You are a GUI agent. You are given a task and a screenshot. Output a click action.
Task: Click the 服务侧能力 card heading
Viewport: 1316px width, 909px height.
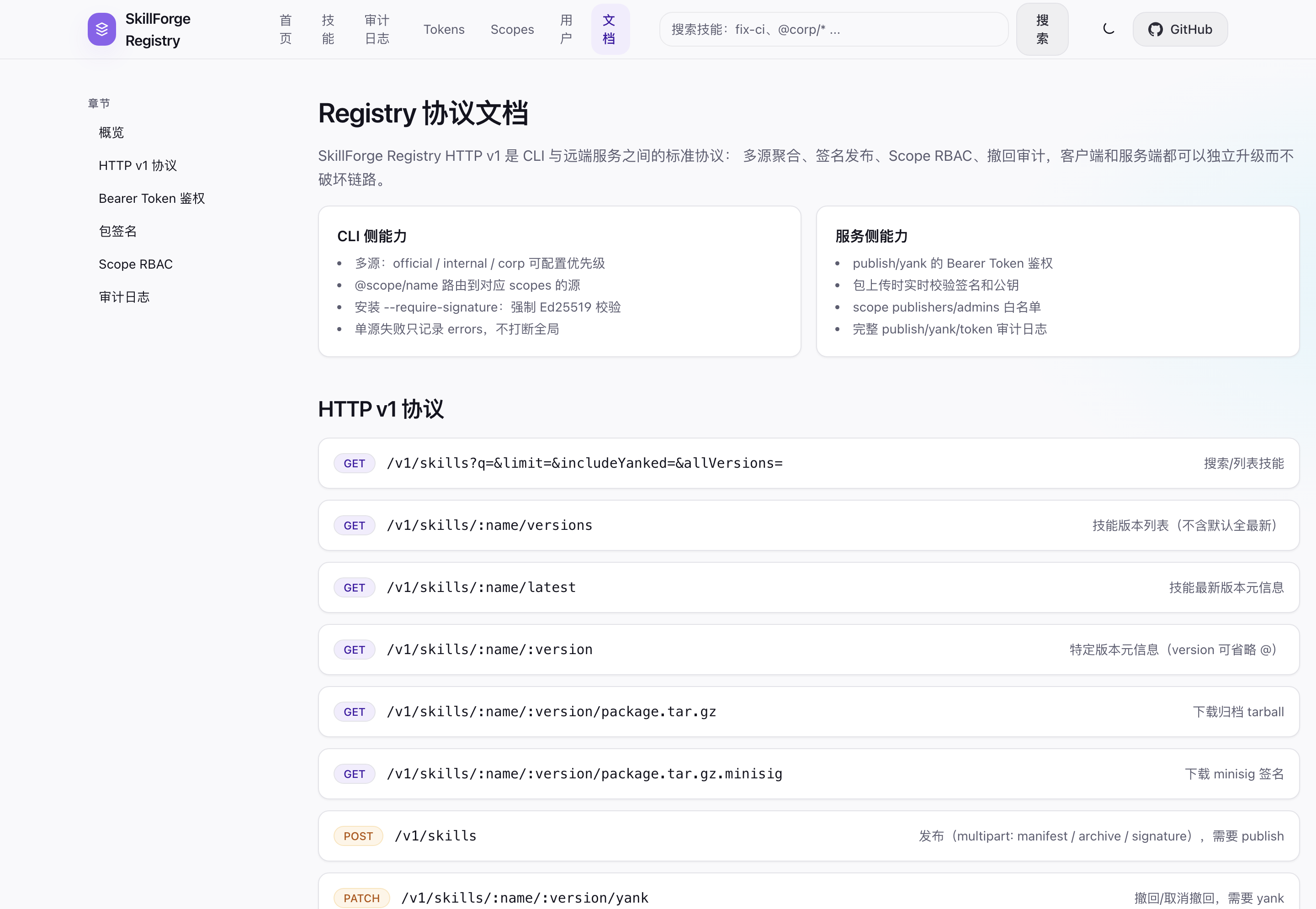[872, 236]
